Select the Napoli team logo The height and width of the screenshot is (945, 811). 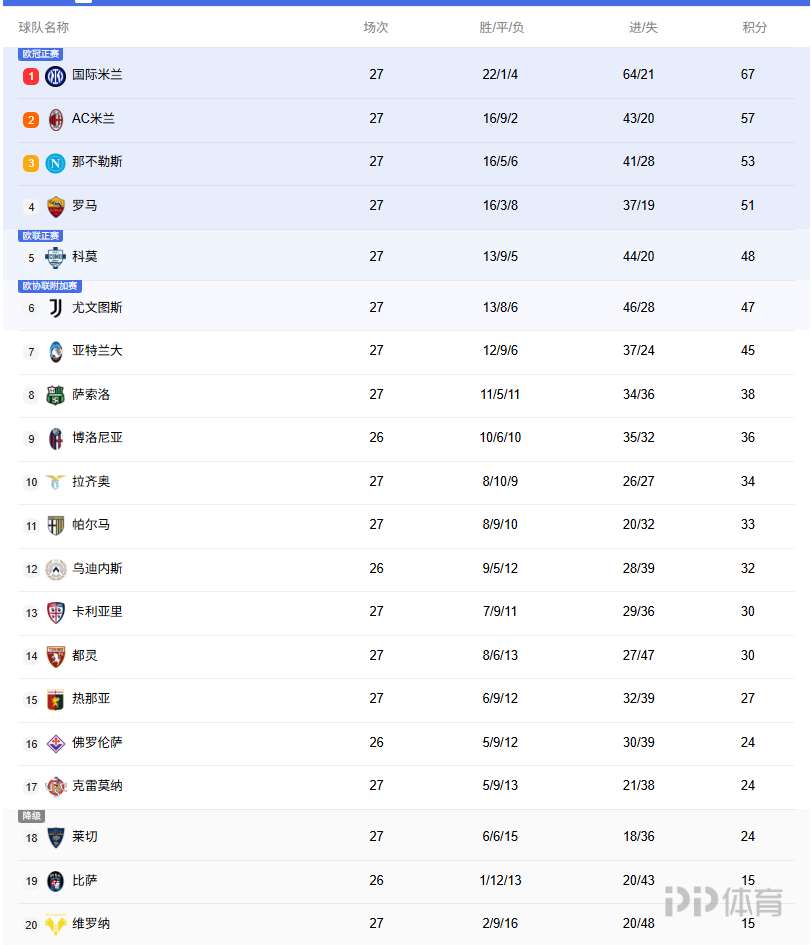[x=56, y=162]
